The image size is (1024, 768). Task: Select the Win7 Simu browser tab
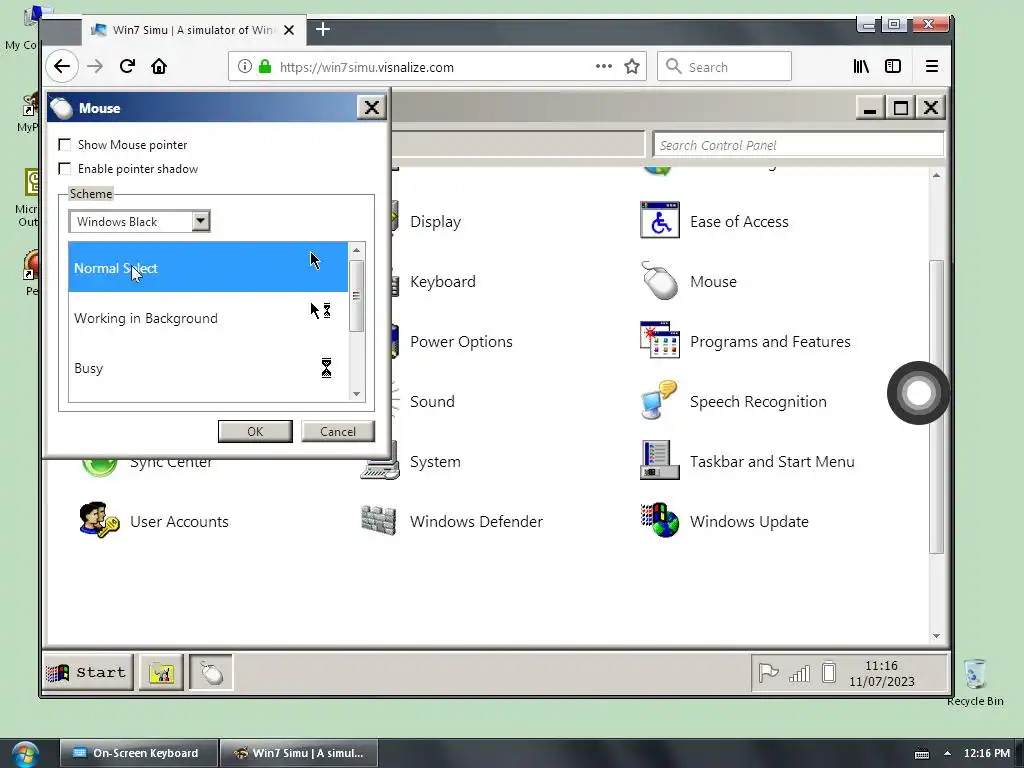click(x=193, y=30)
